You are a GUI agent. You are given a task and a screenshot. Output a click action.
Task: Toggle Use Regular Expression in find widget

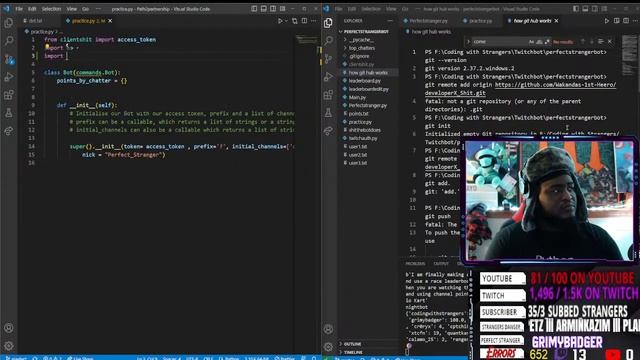547,42
